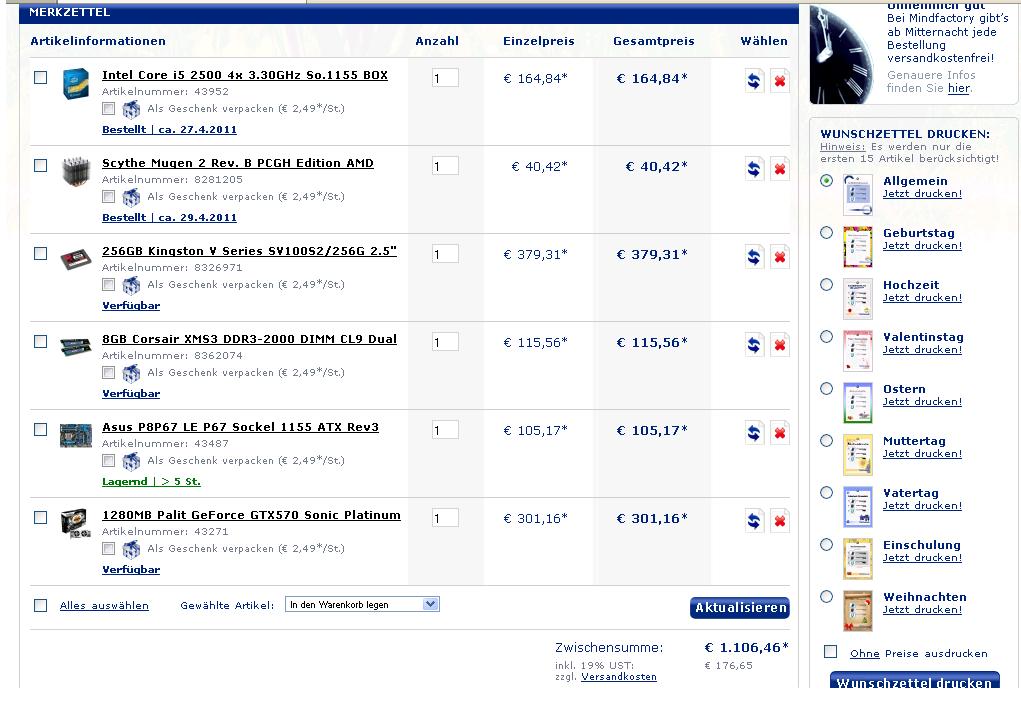Check 'Ohne Preise ausdrucken' option
The height and width of the screenshot is (706, 1021).
(830, 652)
